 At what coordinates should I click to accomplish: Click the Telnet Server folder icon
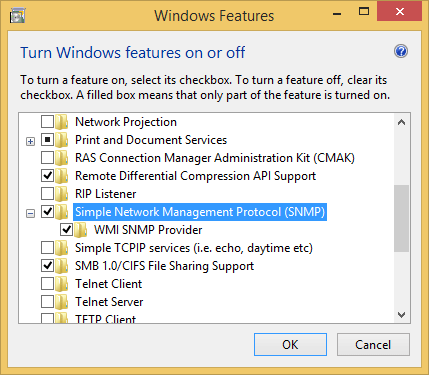point(62,302)
